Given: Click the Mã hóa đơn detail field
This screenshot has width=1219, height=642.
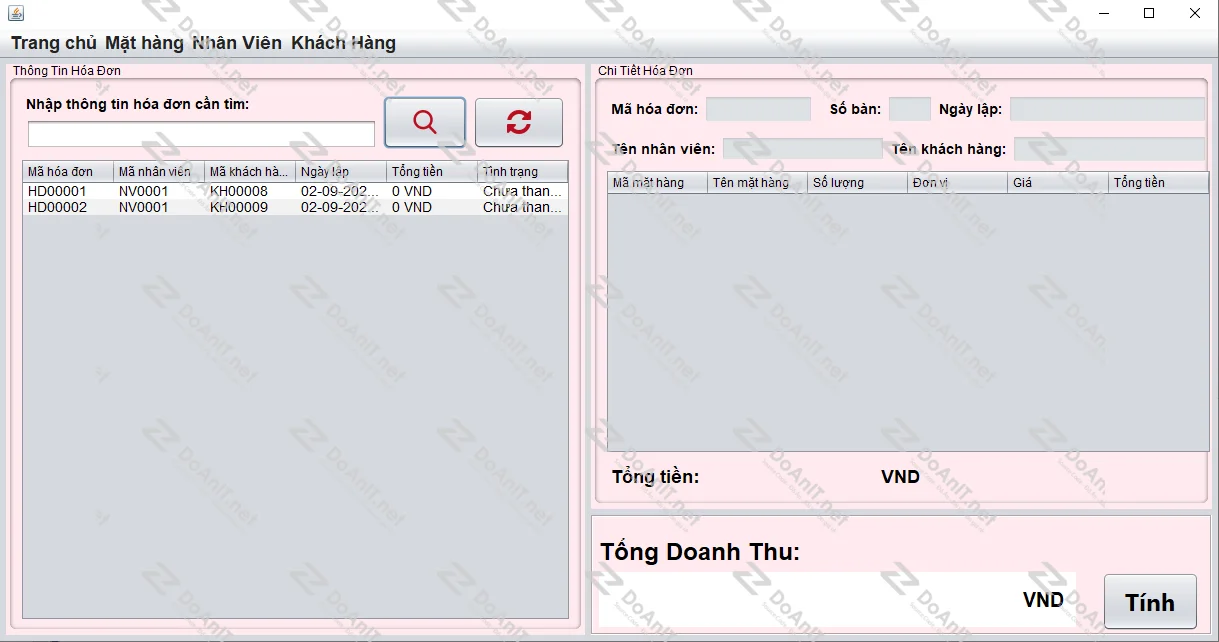Looking at the screenshot, I should point(758,109).
